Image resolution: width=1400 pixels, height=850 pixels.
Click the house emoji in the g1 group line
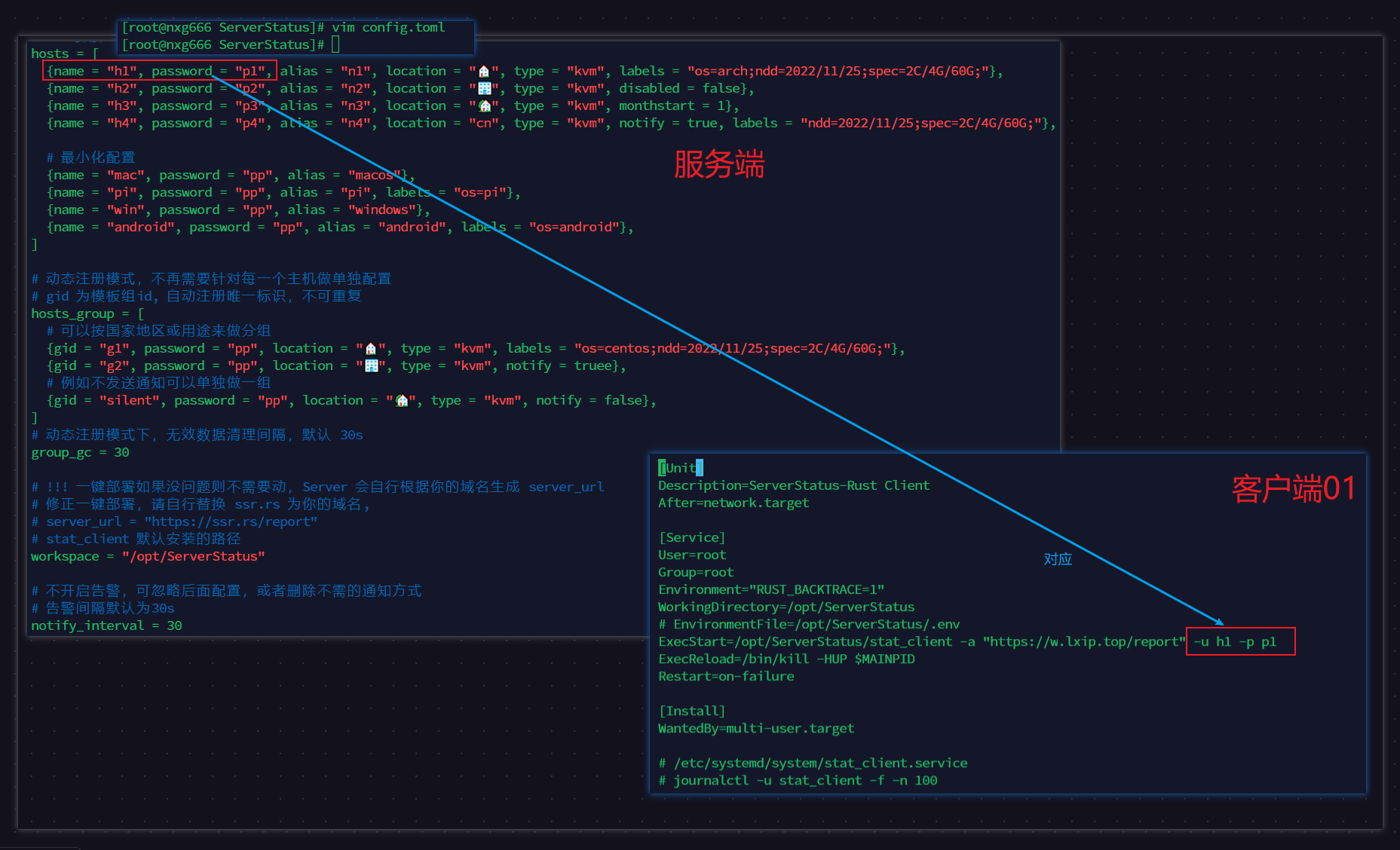click(x=370, y=349)
